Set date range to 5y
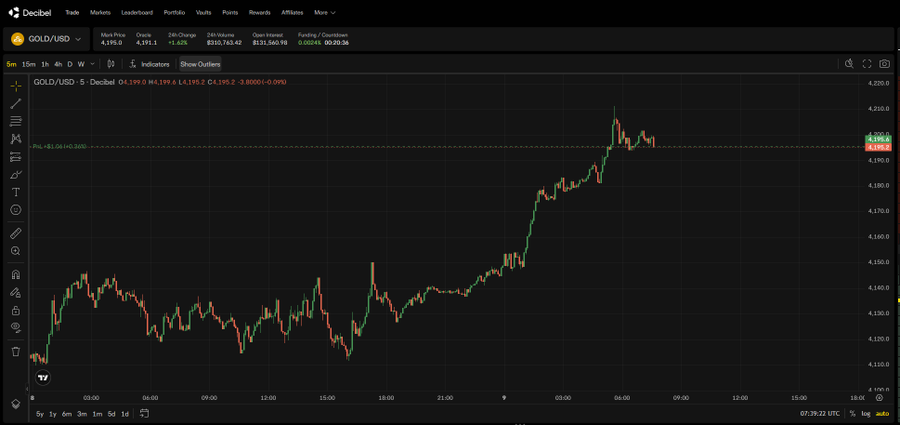The width and height of the screenshot is (900, 425). coord(40,414)
